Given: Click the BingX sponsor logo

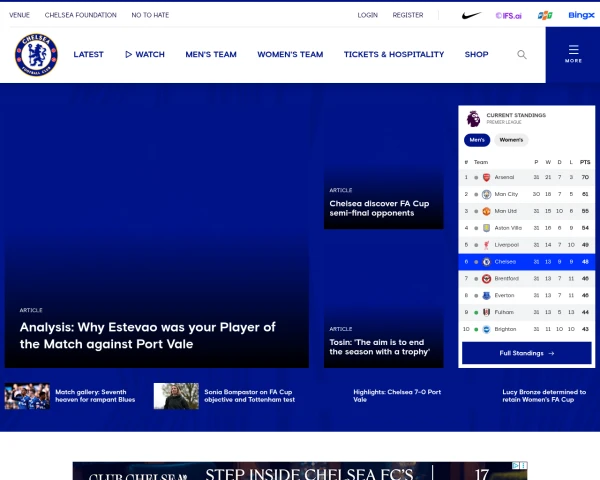Looking at the screenshot, I should [x=581, y=15].
